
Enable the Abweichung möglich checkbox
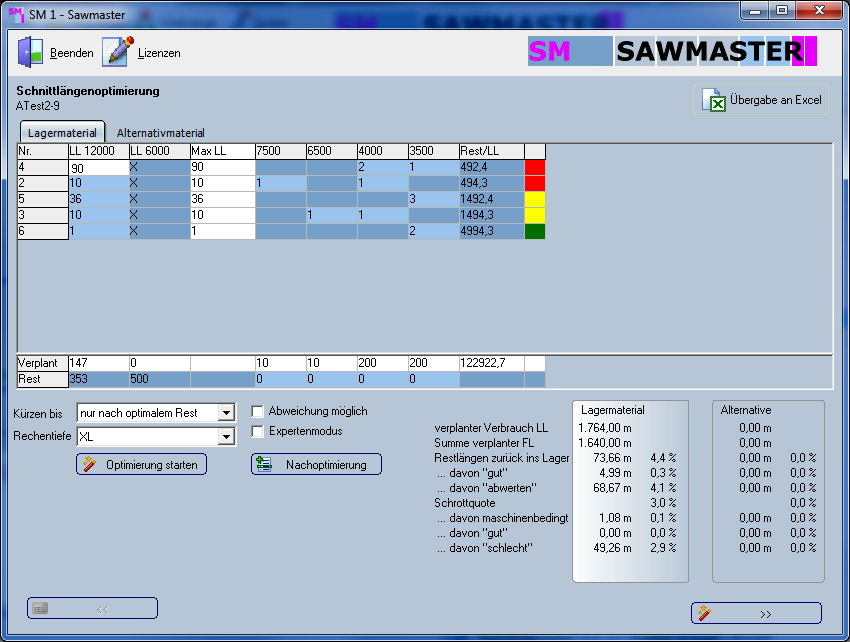click(x=257, y=412)
